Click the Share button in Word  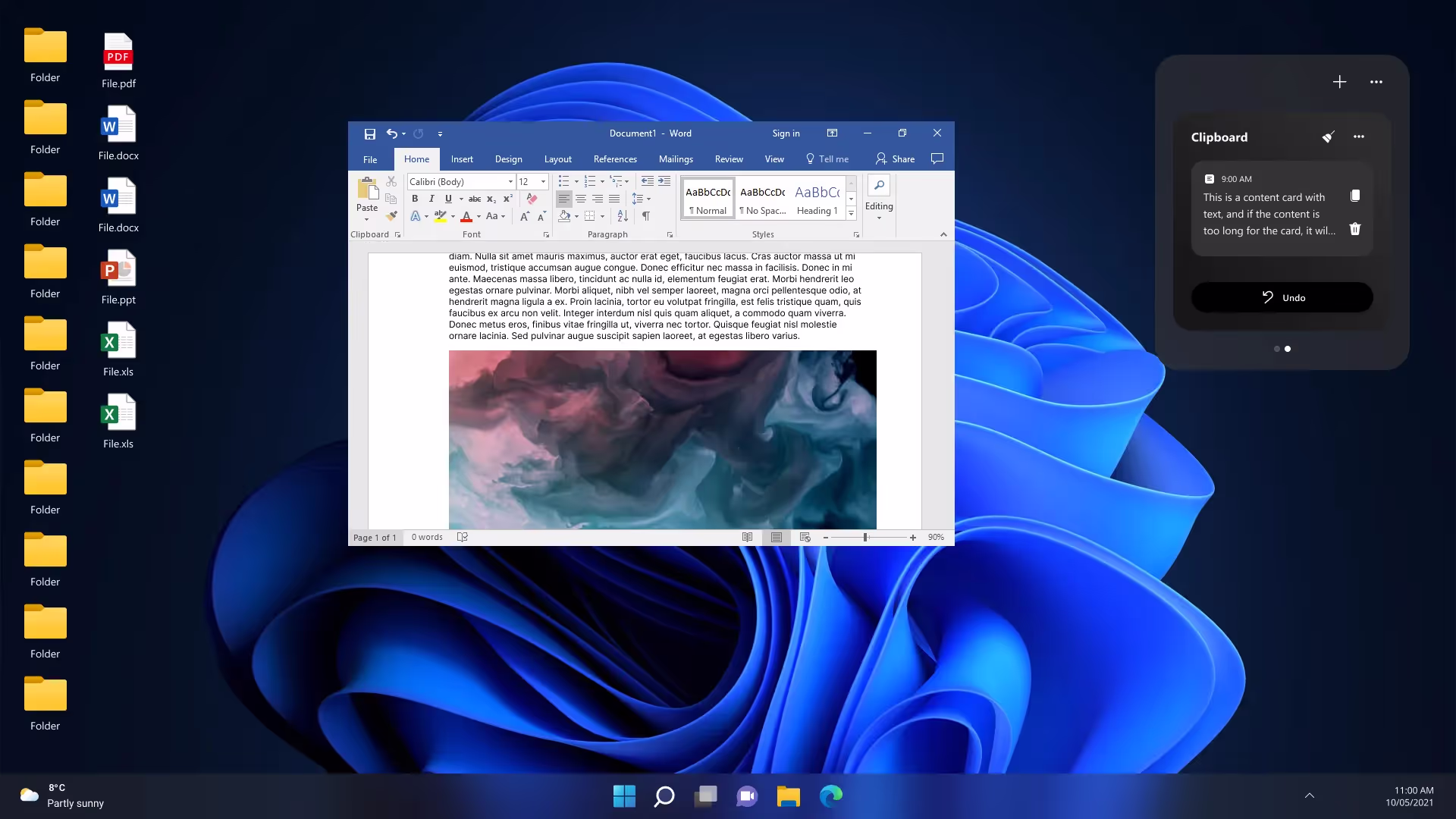[x=896, y=159]
